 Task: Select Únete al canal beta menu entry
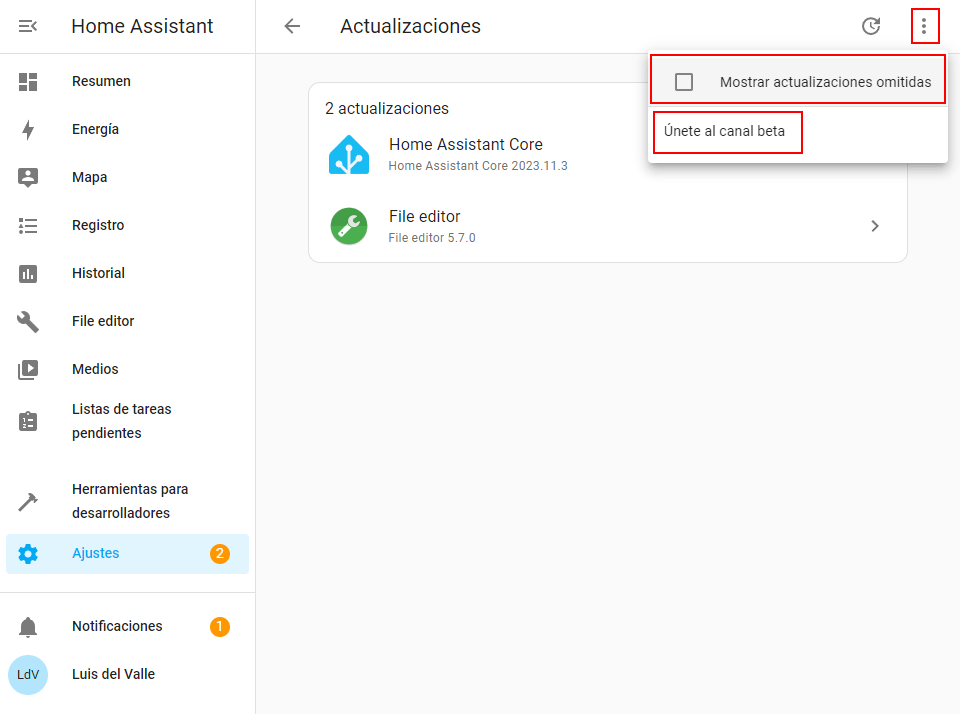tap(725, 131)
